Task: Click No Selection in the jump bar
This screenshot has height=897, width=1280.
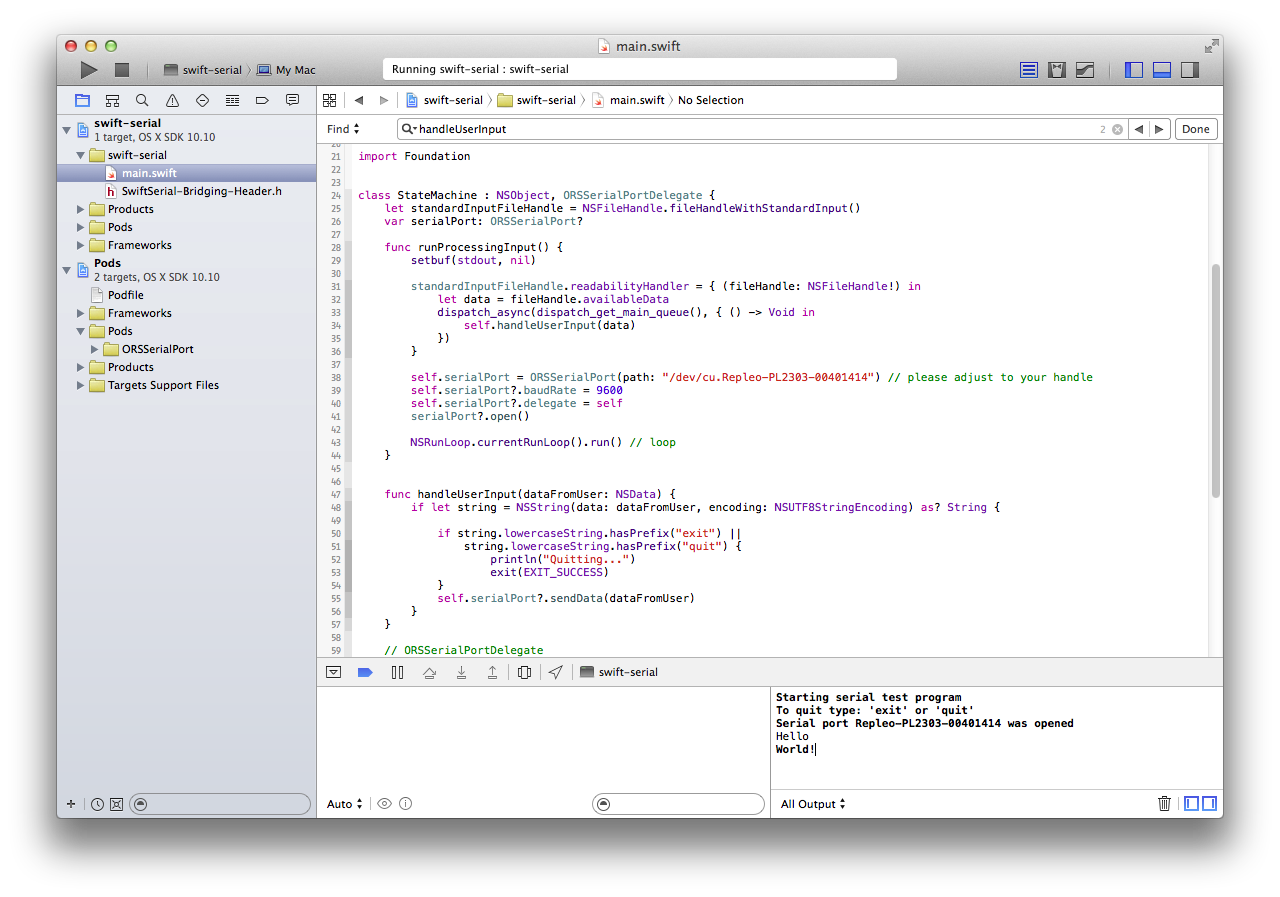Action: tap(711, 100)
